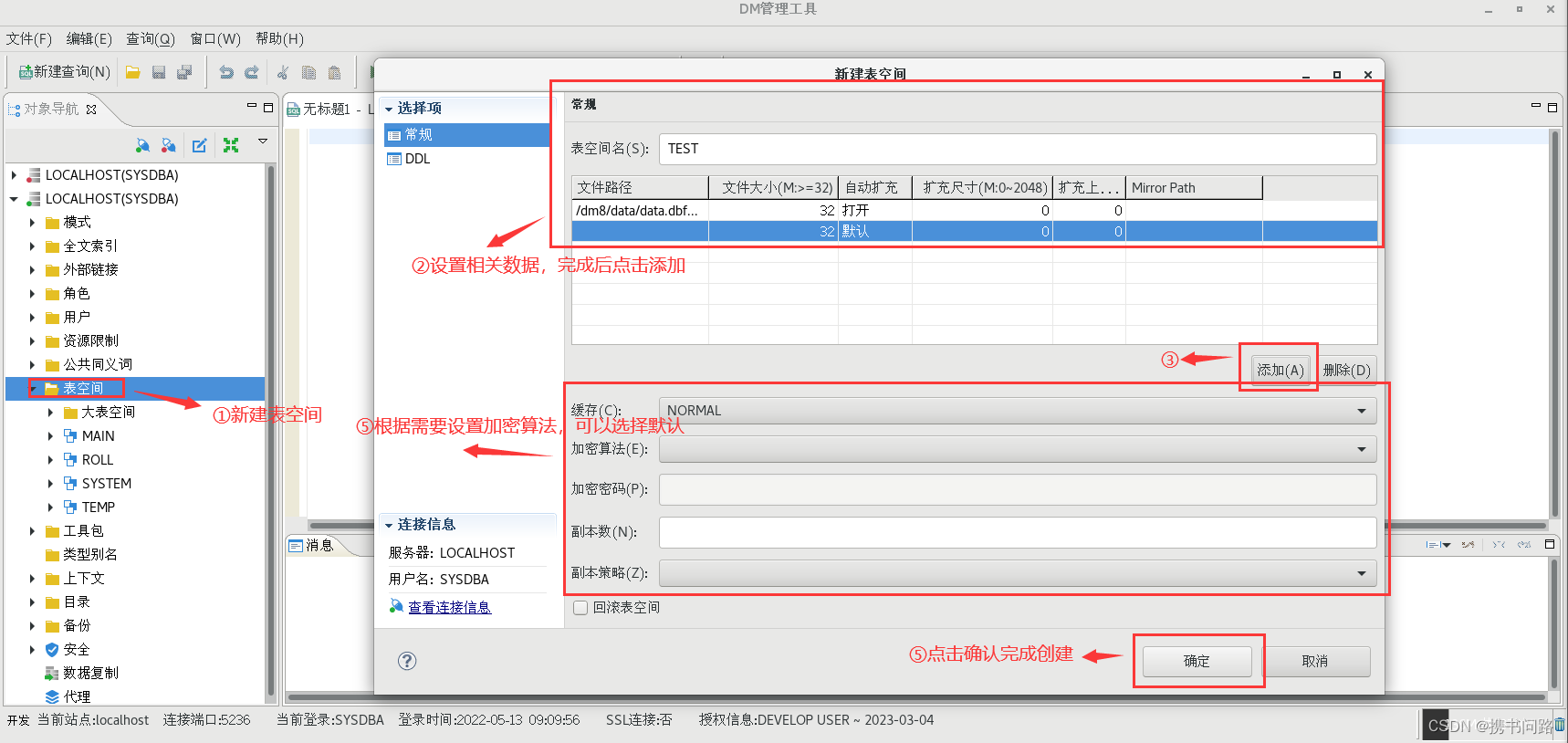Image resolution: width=1568 pixels, height=743 pixels.
Task: Open the 加密算法 dropdown
Action: click(x=1362, y=449)
